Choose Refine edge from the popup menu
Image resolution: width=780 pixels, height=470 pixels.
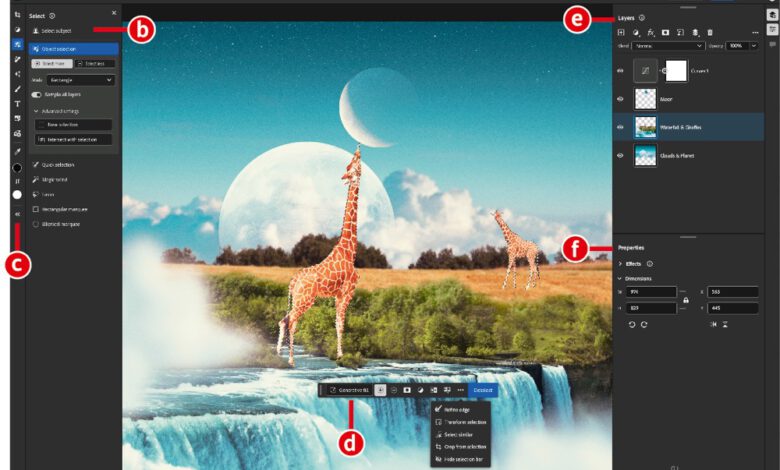(x=461, y=409)
